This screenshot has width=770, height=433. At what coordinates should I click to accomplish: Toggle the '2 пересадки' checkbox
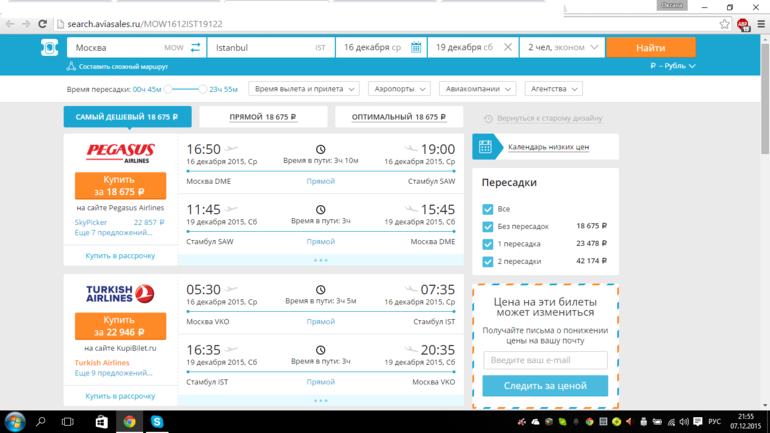click(x=488, y=261)
